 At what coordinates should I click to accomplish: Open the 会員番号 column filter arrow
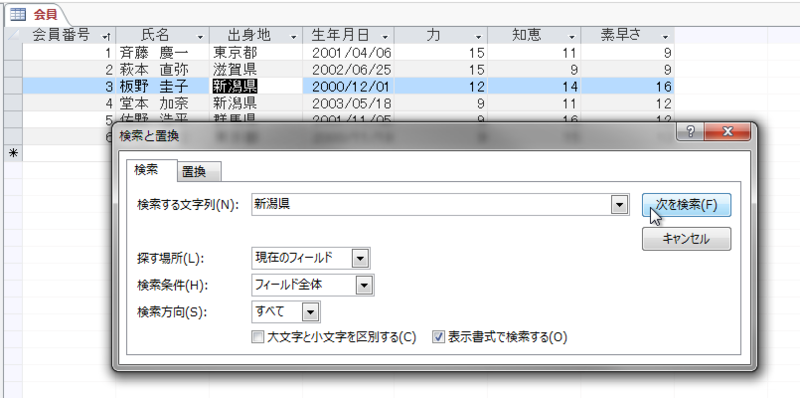106,36
